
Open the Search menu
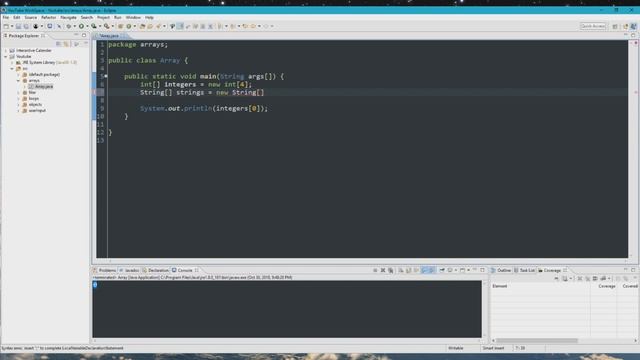click(87, 18)
